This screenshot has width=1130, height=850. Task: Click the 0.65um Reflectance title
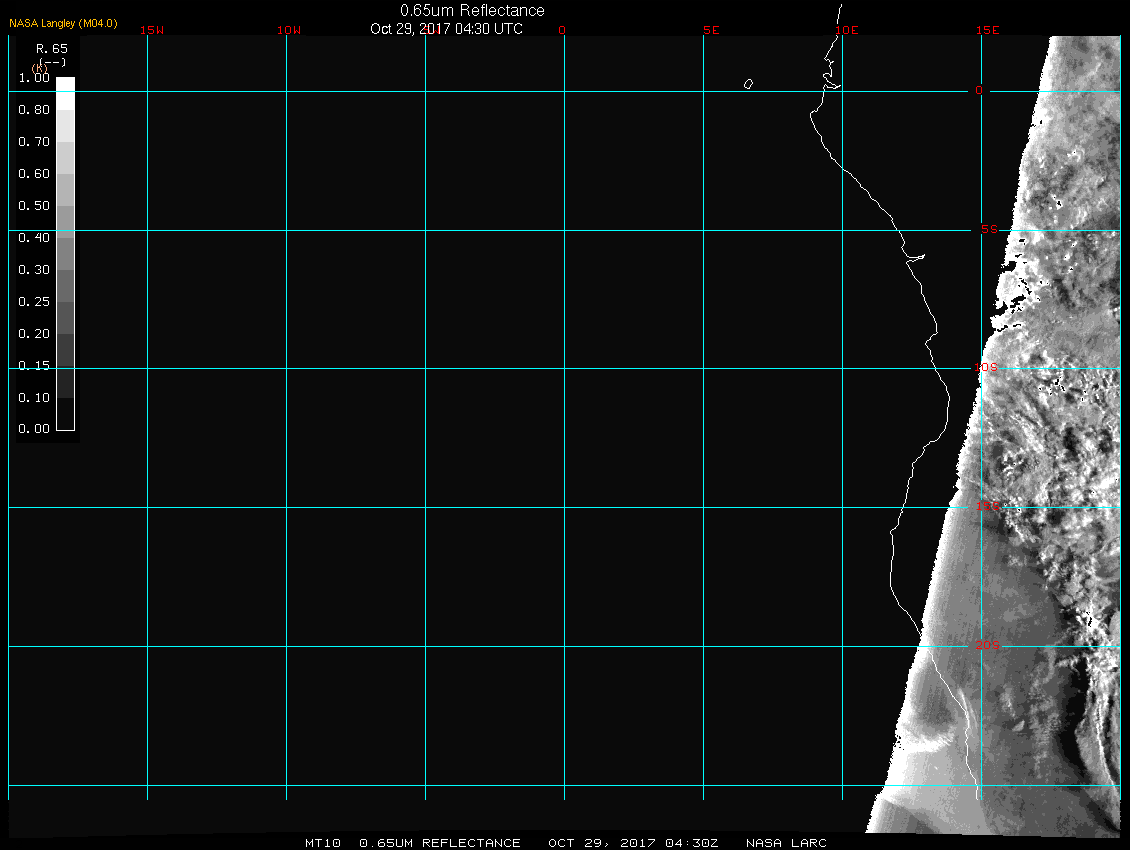(472, 10)
